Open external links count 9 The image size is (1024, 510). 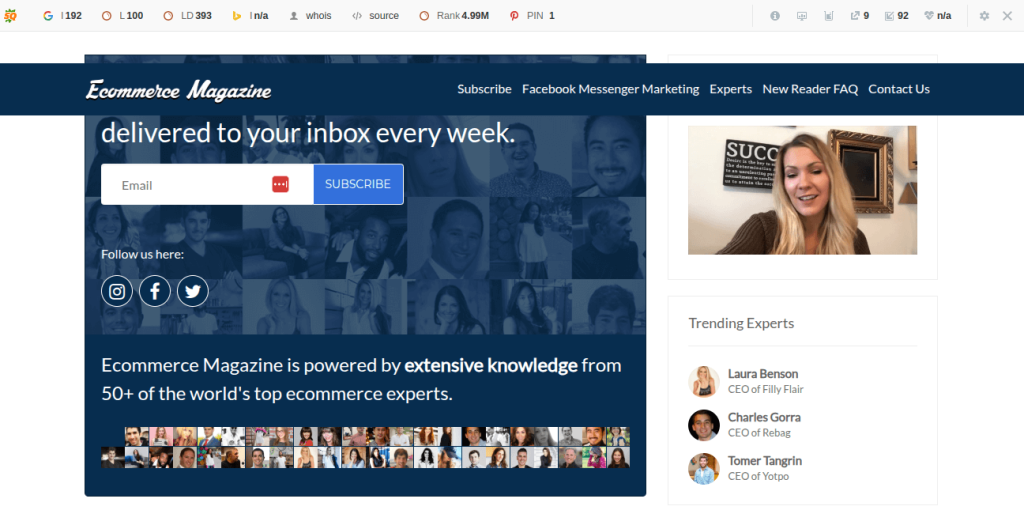[x=859, y=16]
